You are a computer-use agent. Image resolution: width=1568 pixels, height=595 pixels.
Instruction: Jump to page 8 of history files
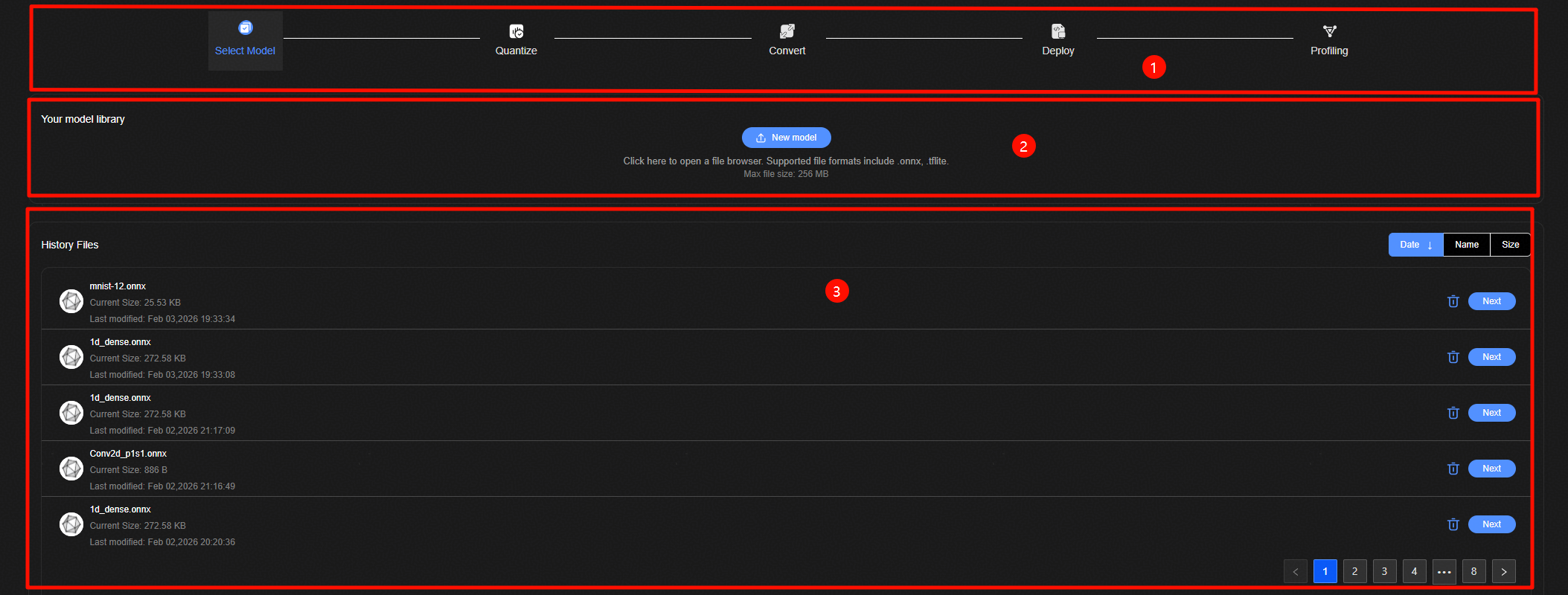click(x=1473, y=571)
